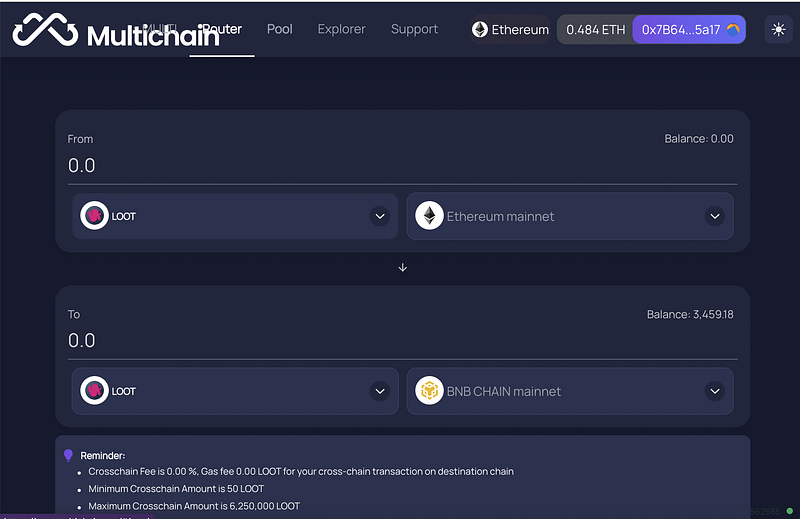
Task: Click the To label
Action: pyautogui.click(x=74, y=314)
